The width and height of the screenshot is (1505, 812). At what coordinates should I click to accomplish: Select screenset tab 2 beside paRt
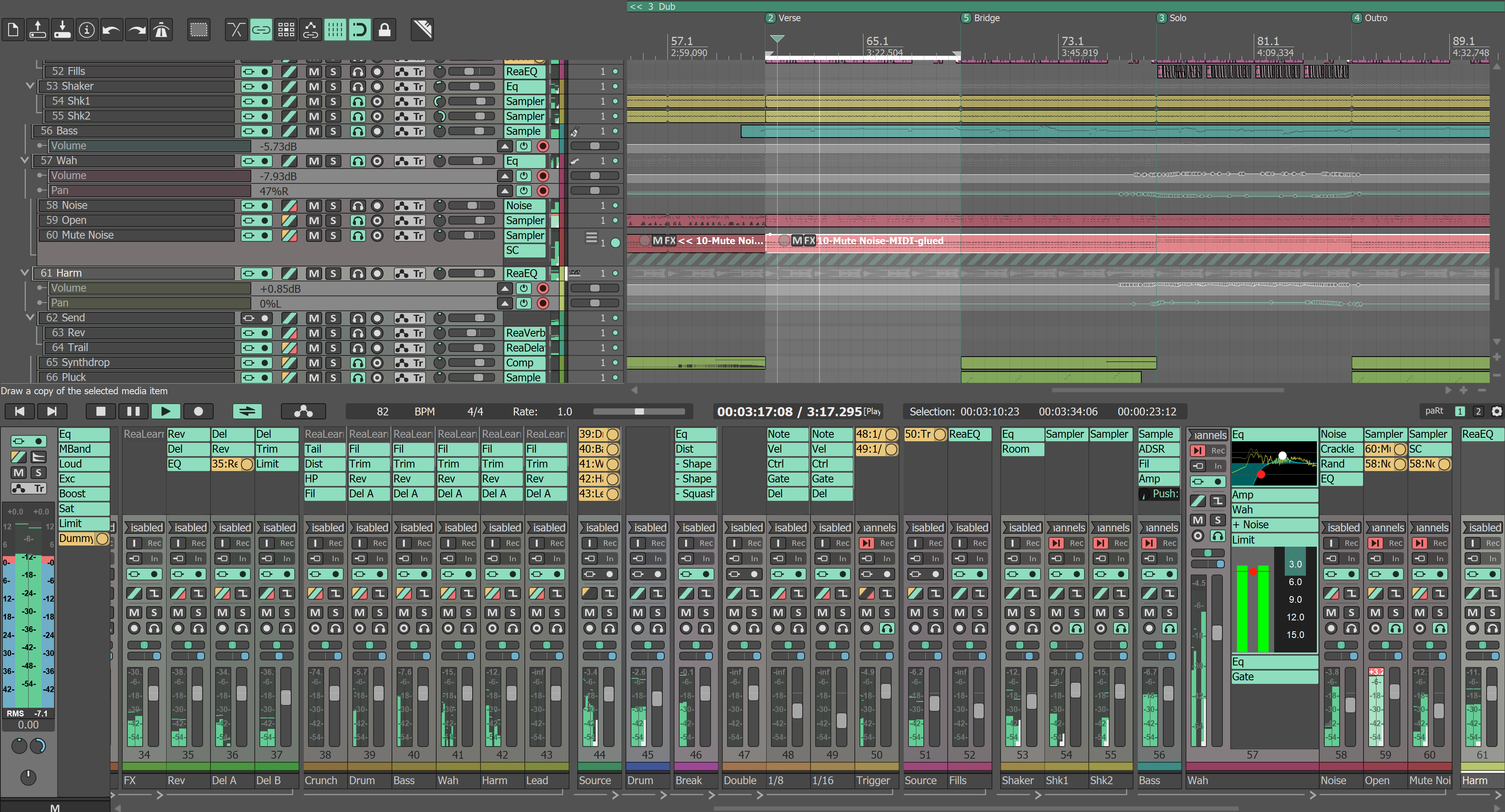1478,411
